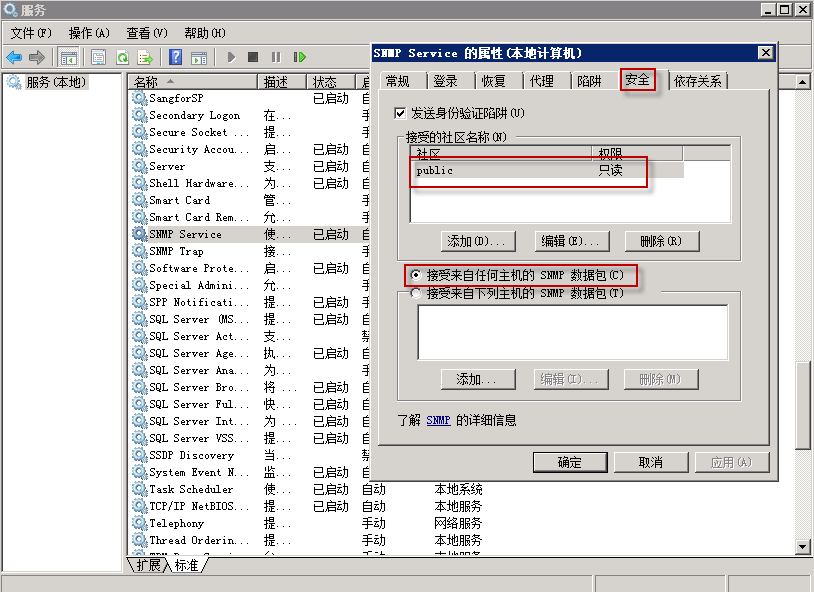This screenshot has width=814, height=592.
Task: Open the 查看(V) menu
Action: click(x=147, y=33)
